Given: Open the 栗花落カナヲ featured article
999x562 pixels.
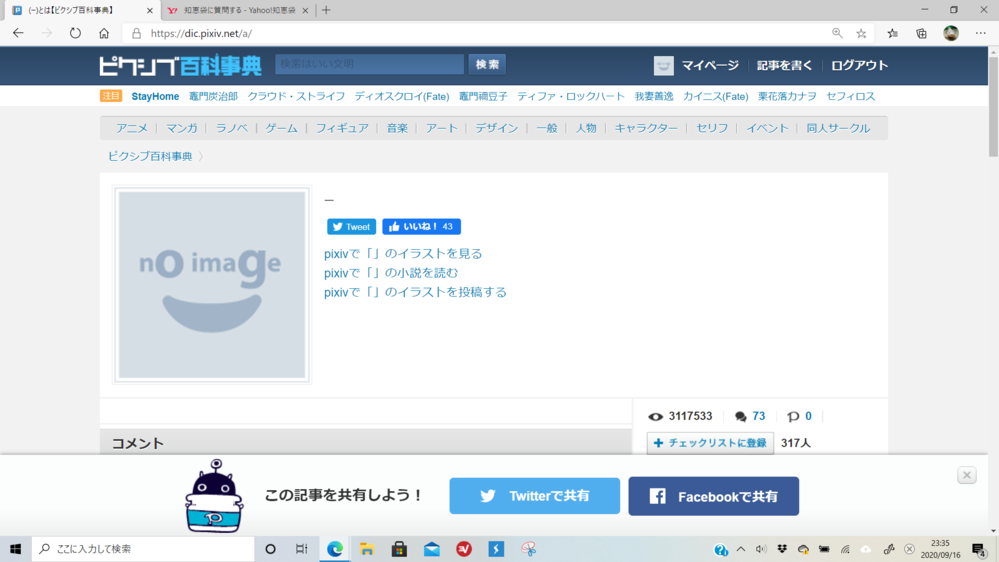Looking at the screenshot, I should 787,96.
